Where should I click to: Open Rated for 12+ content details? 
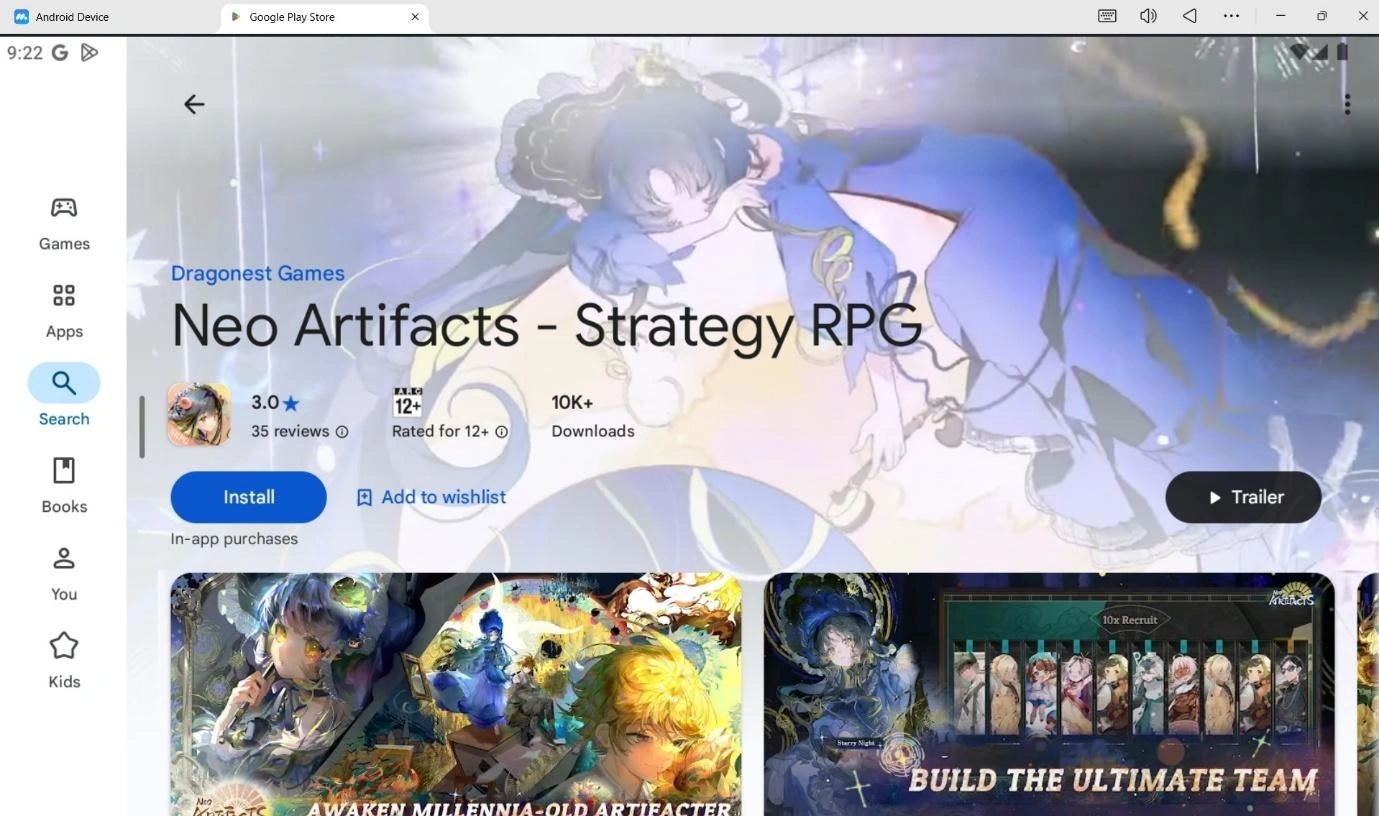coord(501,431)
